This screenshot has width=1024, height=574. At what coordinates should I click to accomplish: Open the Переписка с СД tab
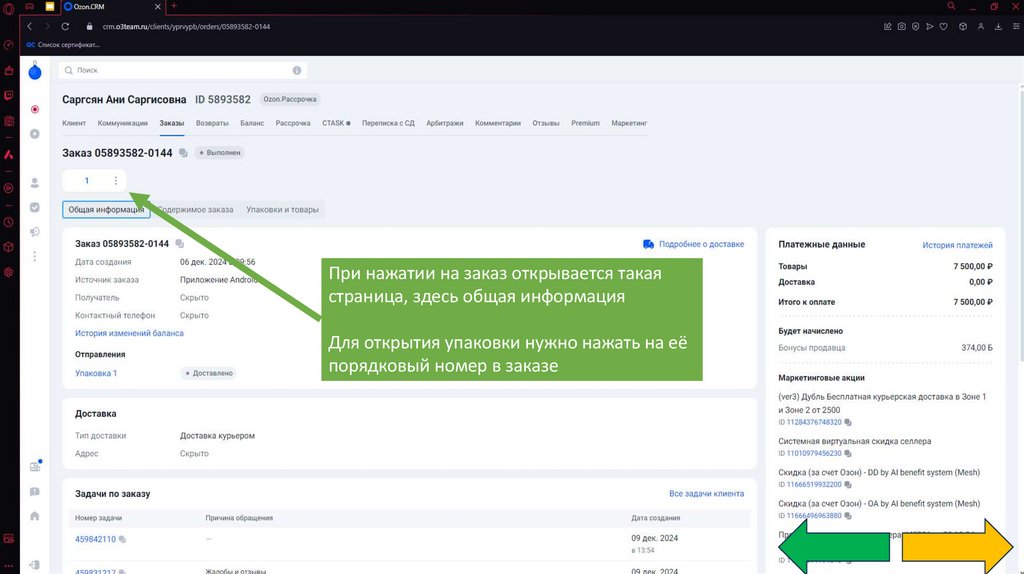point(388,123)
